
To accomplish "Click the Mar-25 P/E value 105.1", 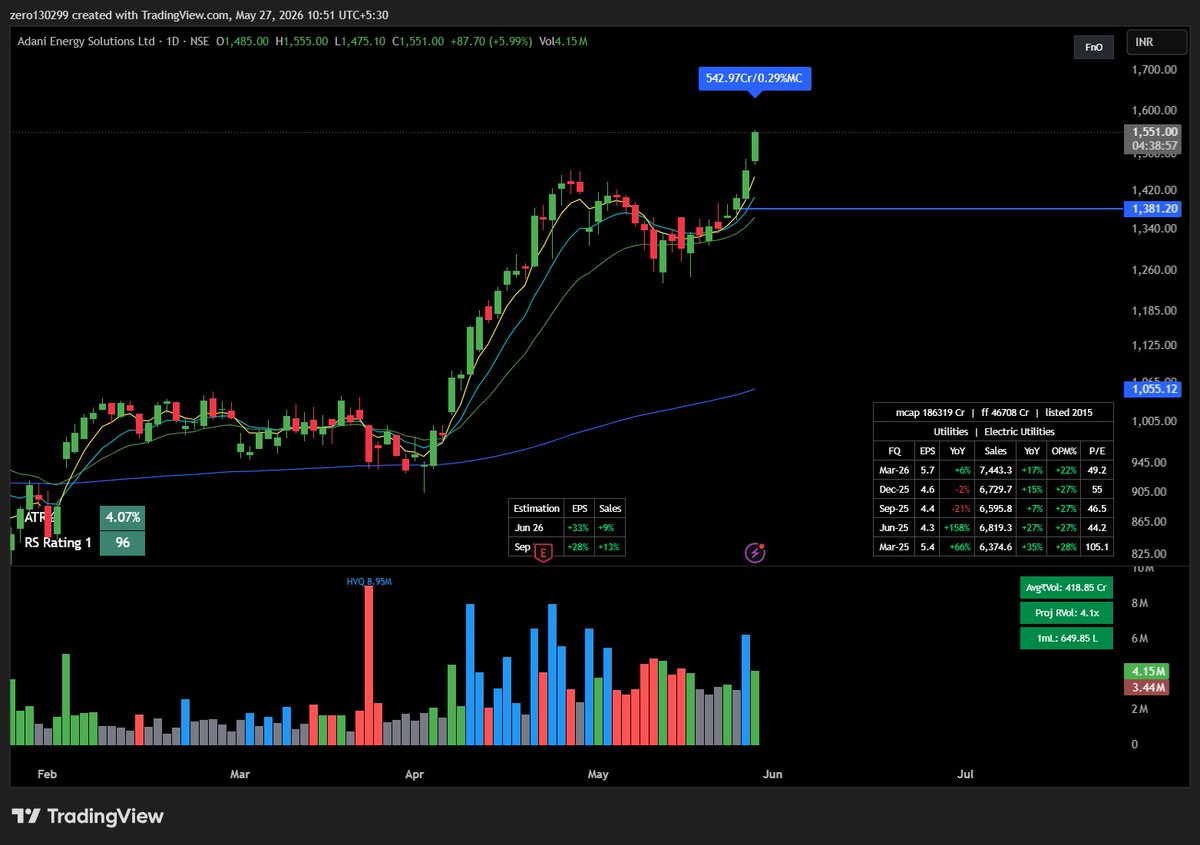I will click(1096, 546).
